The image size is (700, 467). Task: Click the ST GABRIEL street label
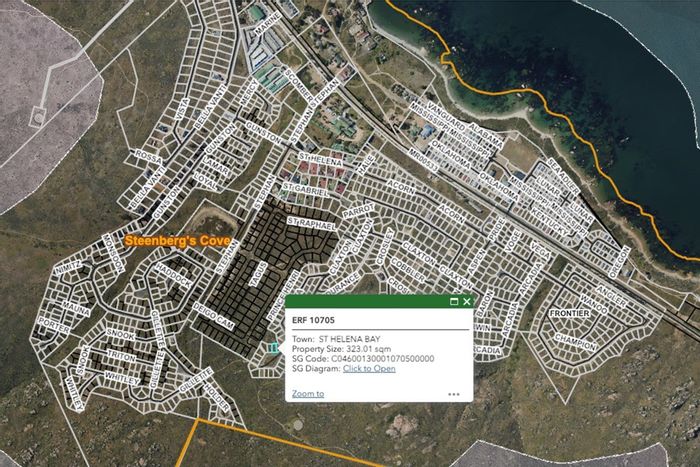pyautogui.click(x=305, y=190)
